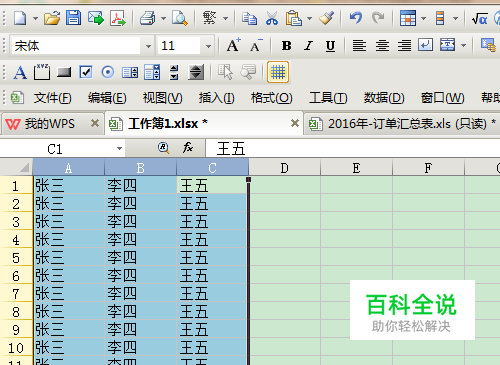Insert label control A icon
Image resolution: width=500 pixels, height=365 pixels.
20,72
